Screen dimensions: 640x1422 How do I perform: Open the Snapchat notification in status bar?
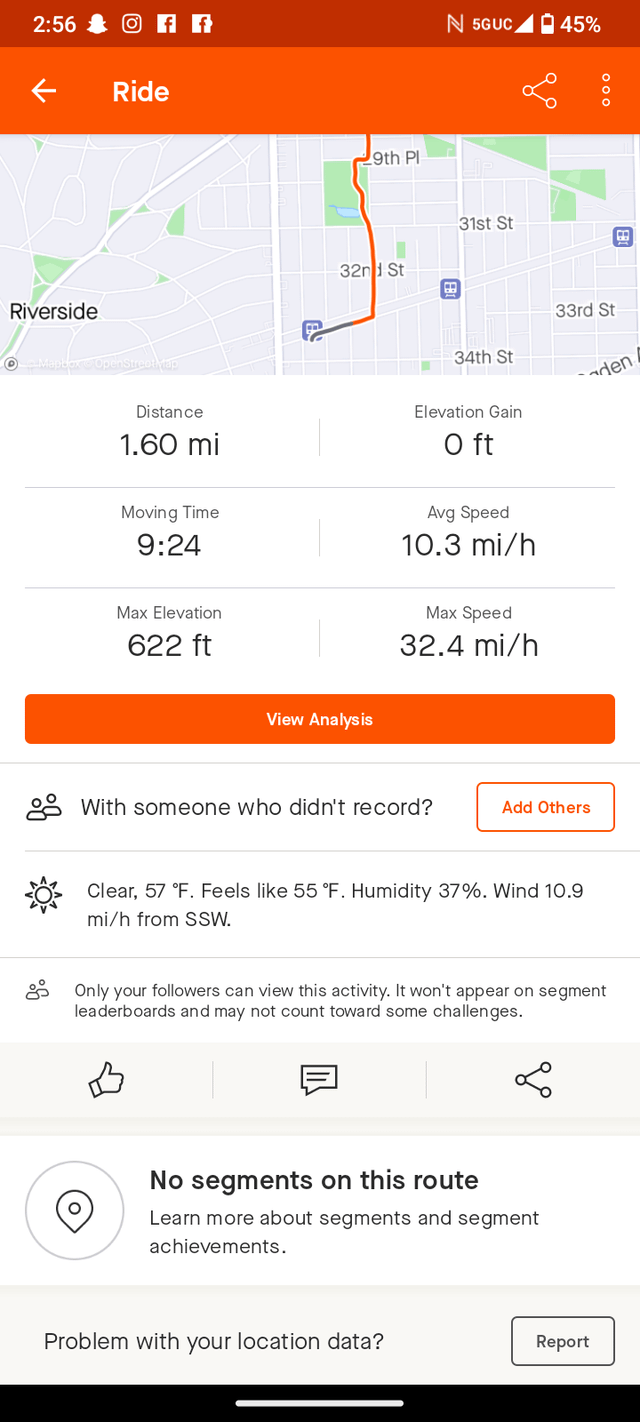click(x=97, y=24)
